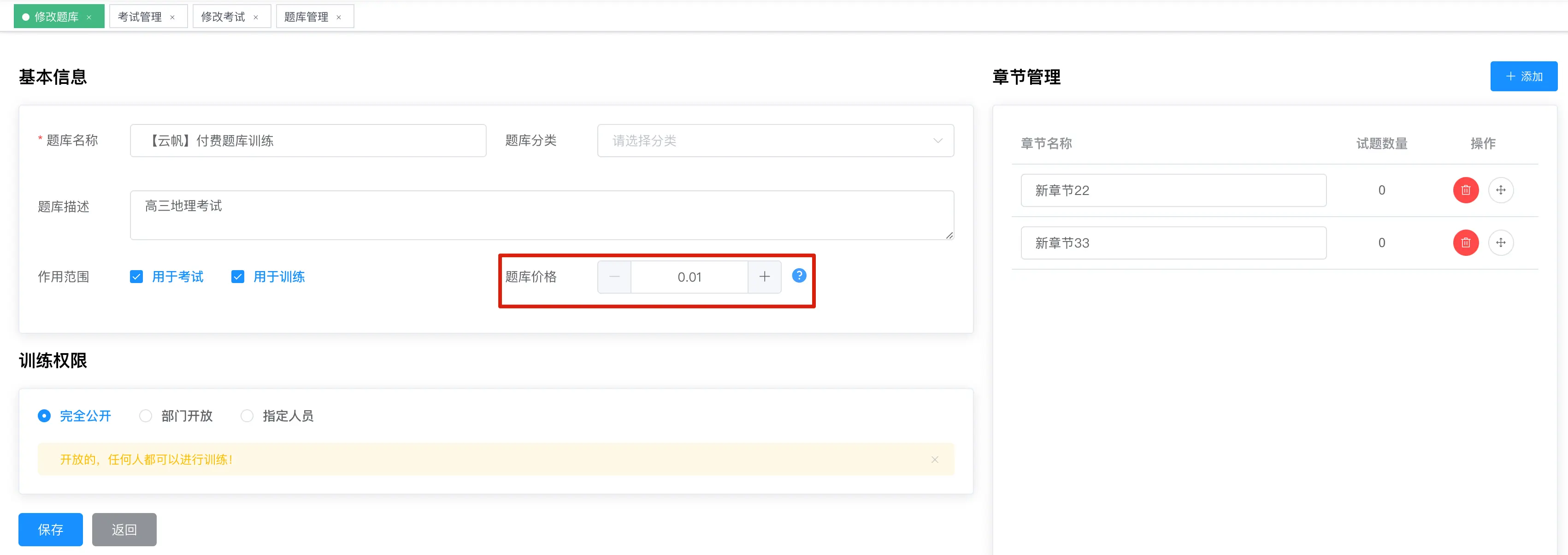
Task: Click the 返回 button
Action: tap(124, 530)
